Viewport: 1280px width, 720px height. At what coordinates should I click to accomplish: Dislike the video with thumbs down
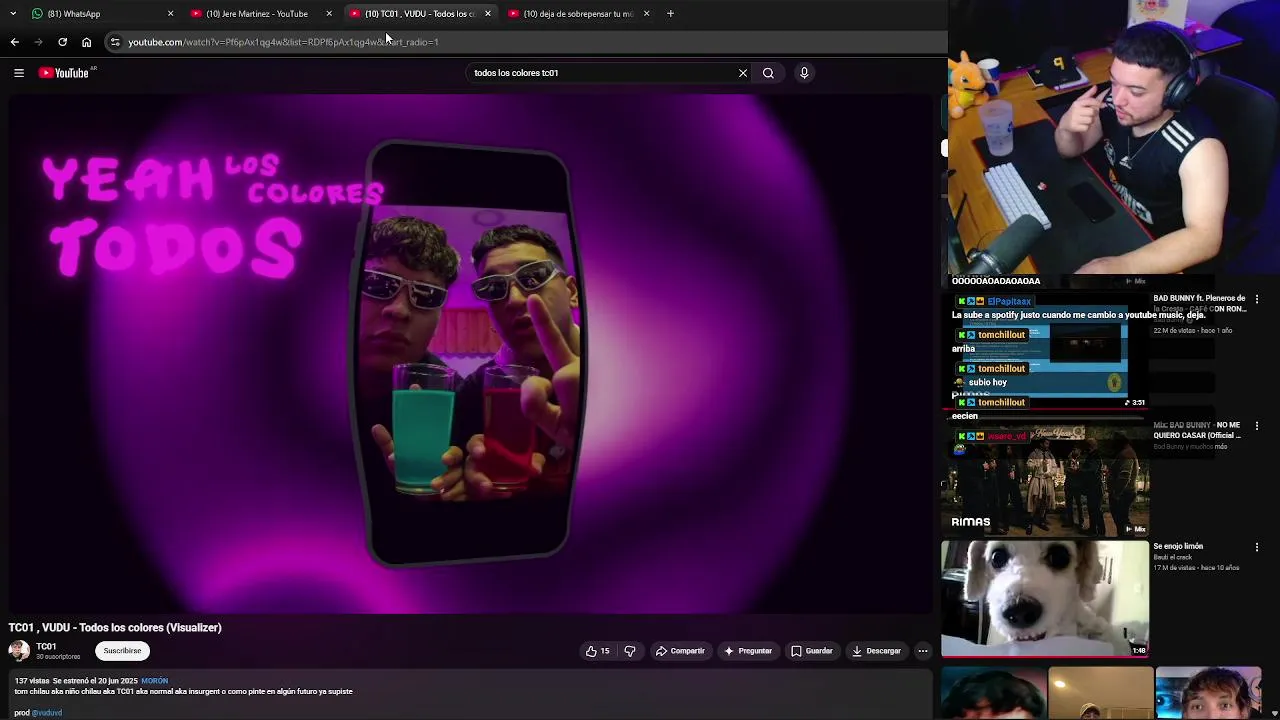coord(630,651)
